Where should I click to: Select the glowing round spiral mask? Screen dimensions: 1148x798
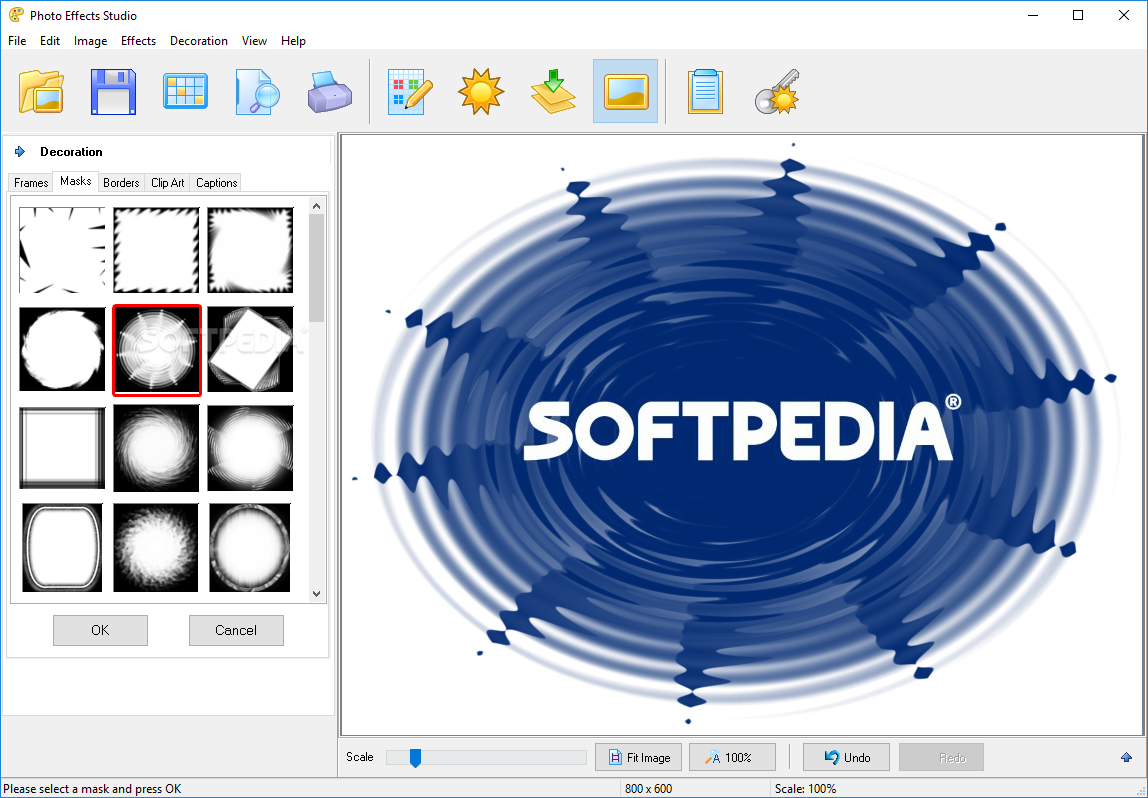click(250, 448)
